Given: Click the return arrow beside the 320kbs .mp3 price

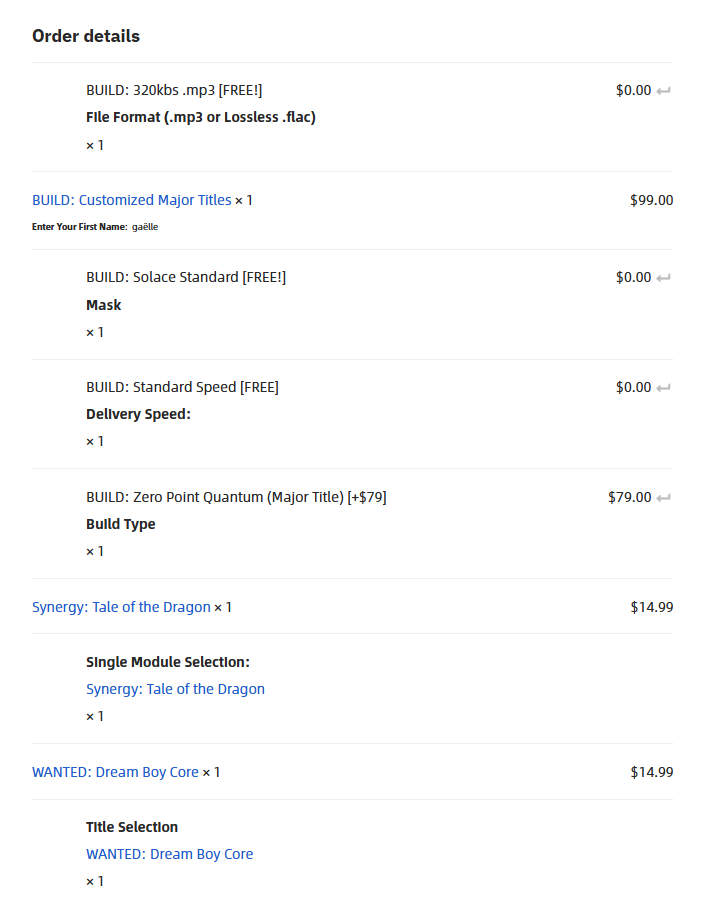Looking at the screenshot, I should [664, 91].
